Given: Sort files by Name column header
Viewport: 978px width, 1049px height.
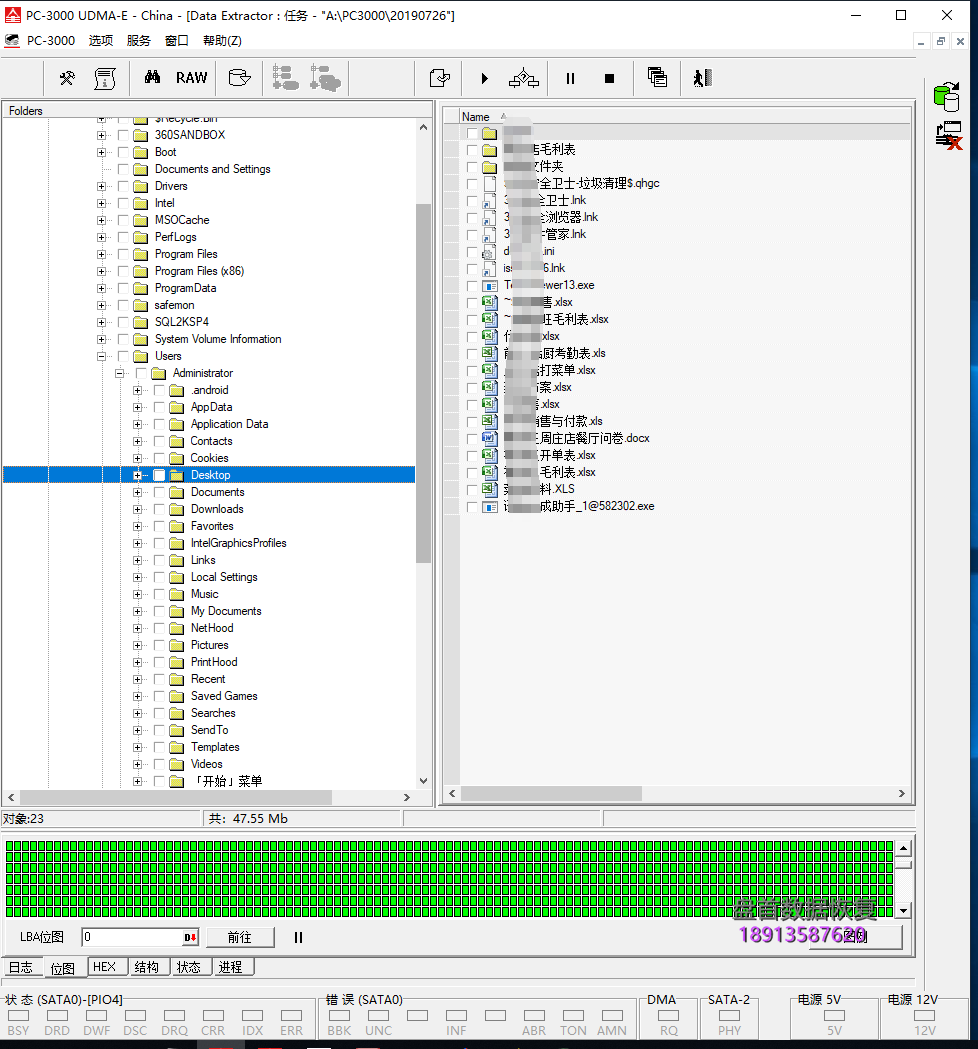Looking at the screenshot, I should tap(476, 117).
